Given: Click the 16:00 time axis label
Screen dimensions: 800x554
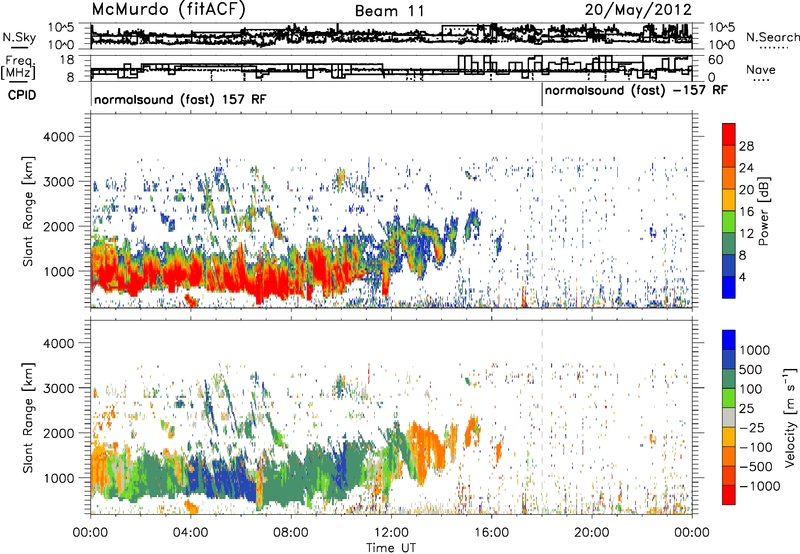Looking at the screenshot, I should click(x=491, y=533).
